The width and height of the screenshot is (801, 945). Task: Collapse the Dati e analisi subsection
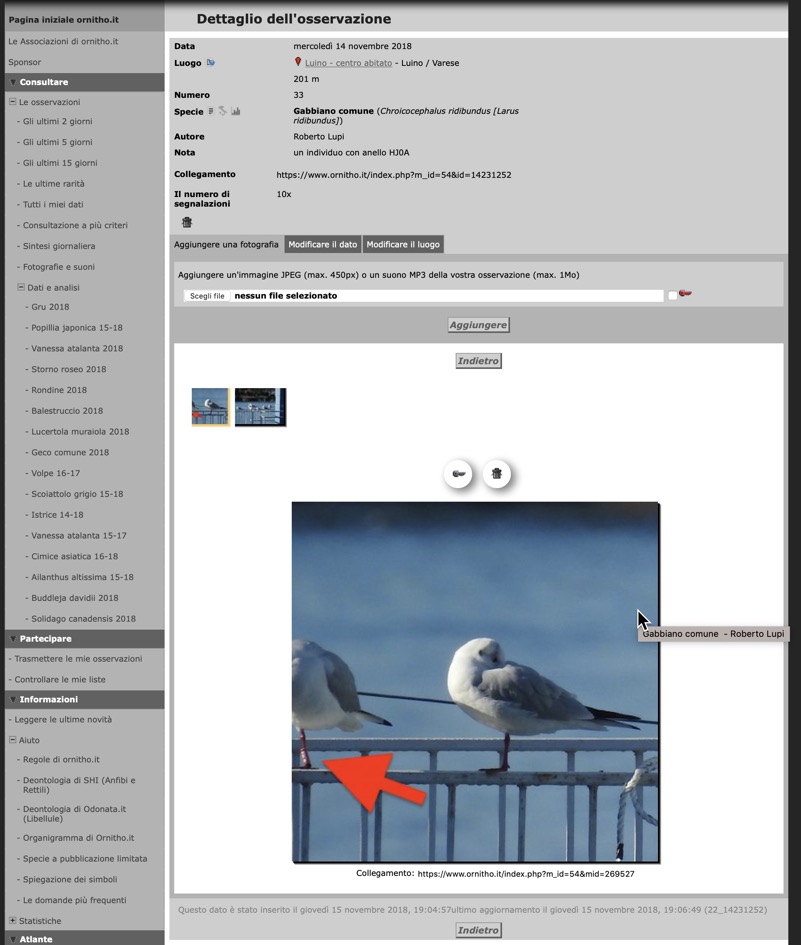21,287
